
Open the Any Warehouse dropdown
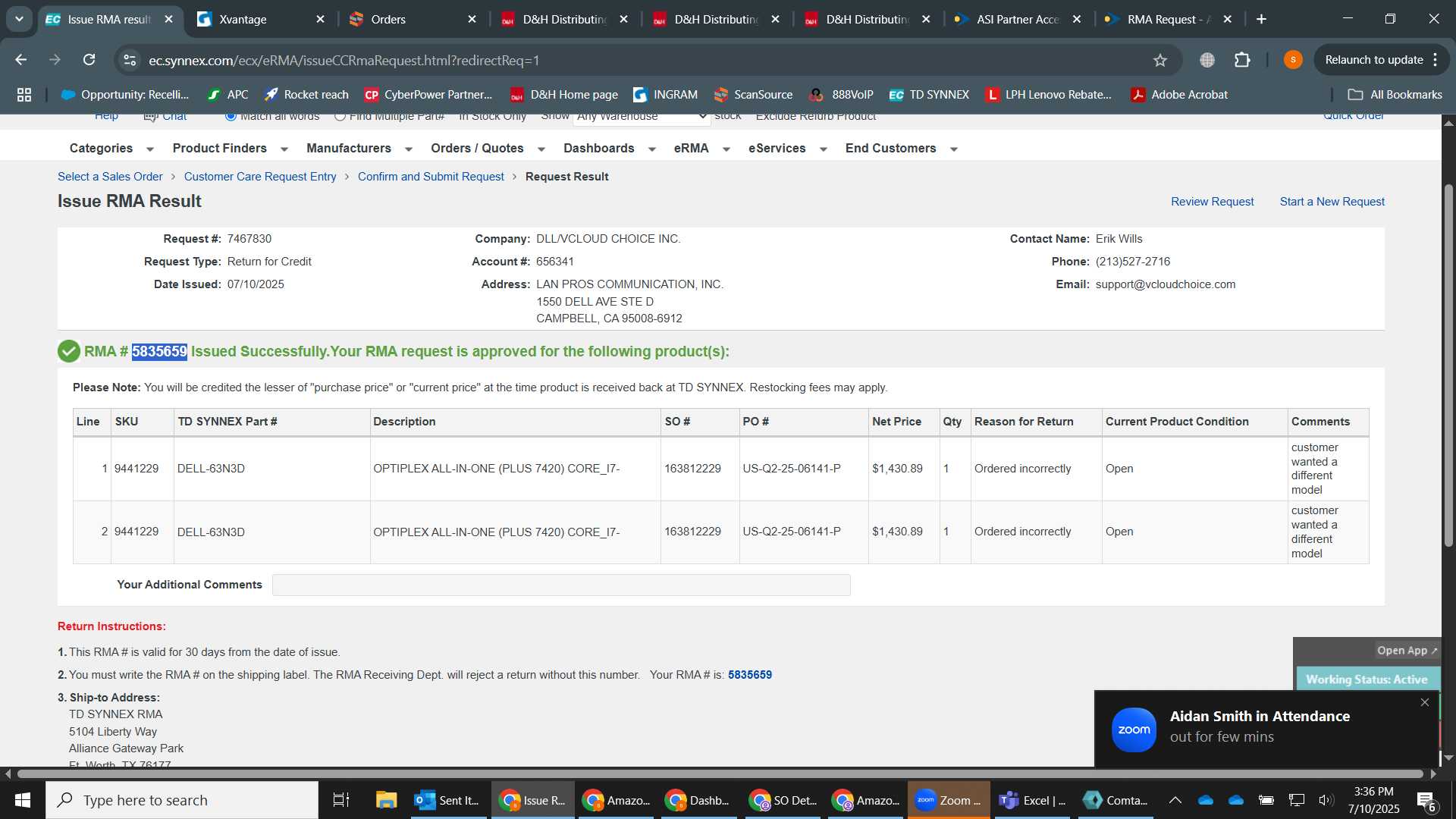click(x=642, y=118)
